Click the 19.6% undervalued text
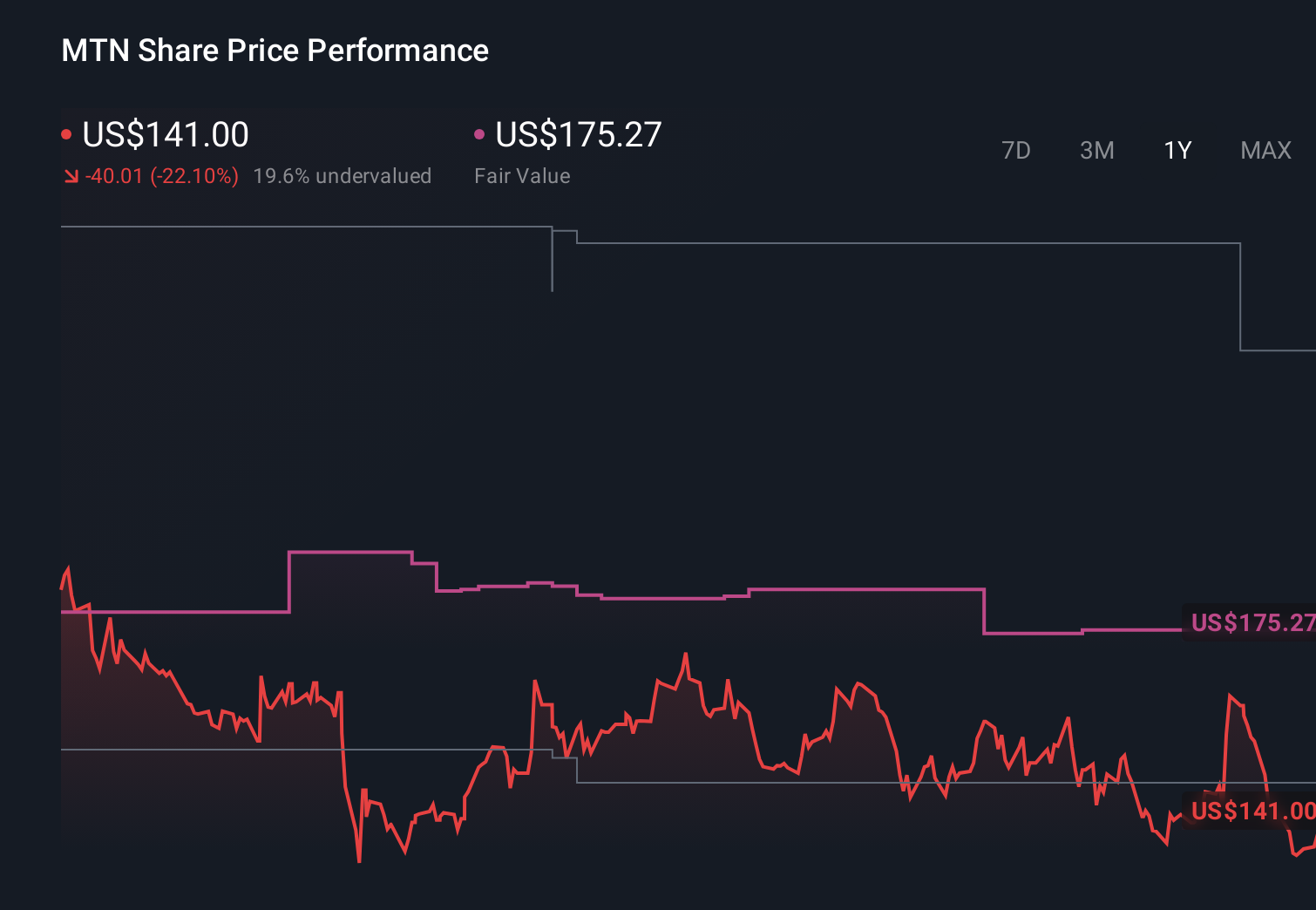 (342, 176)
